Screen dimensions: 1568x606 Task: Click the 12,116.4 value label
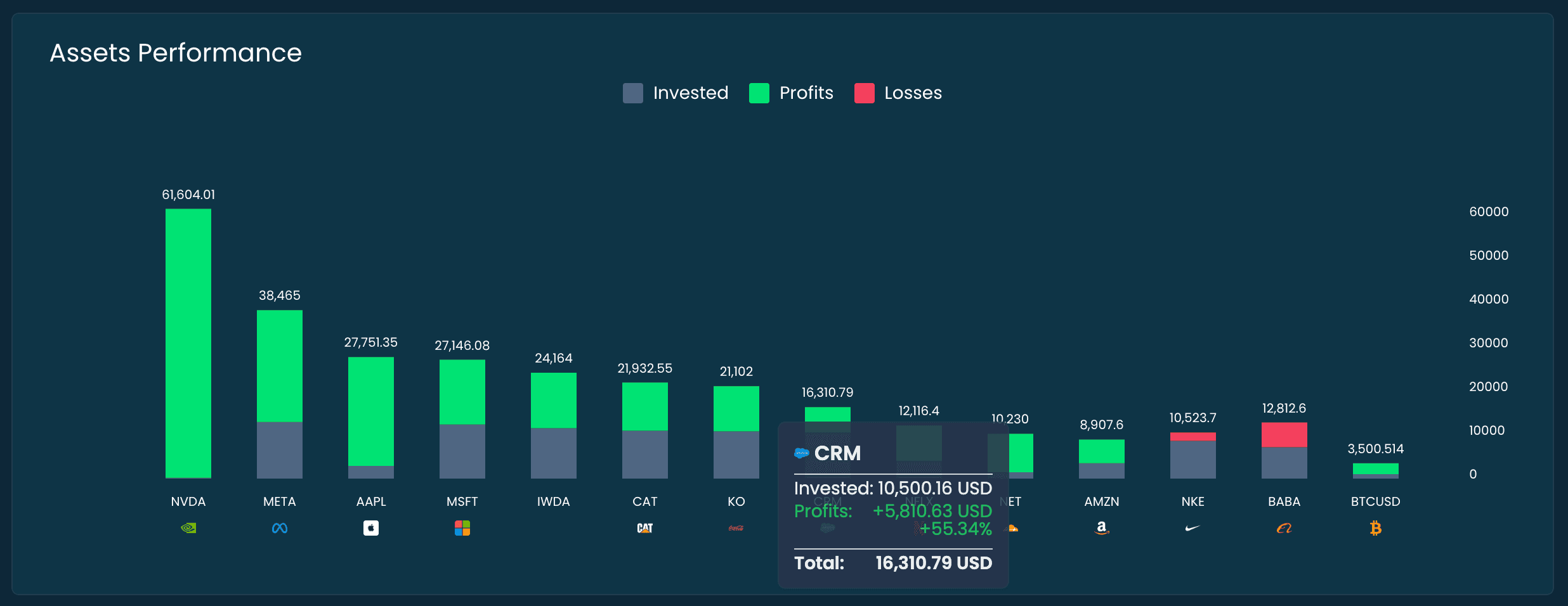pos(919,411)
